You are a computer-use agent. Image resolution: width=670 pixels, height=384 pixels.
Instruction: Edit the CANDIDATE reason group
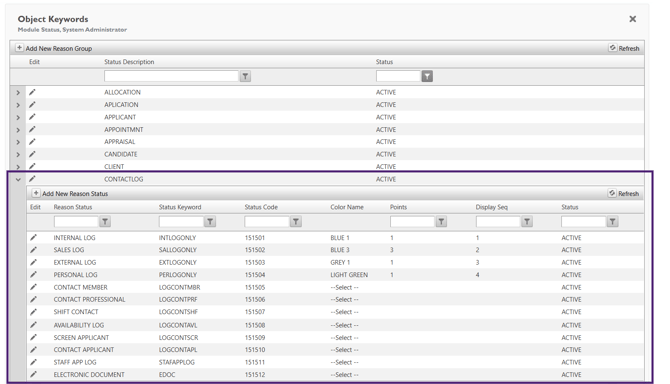[x=32, y=154]
